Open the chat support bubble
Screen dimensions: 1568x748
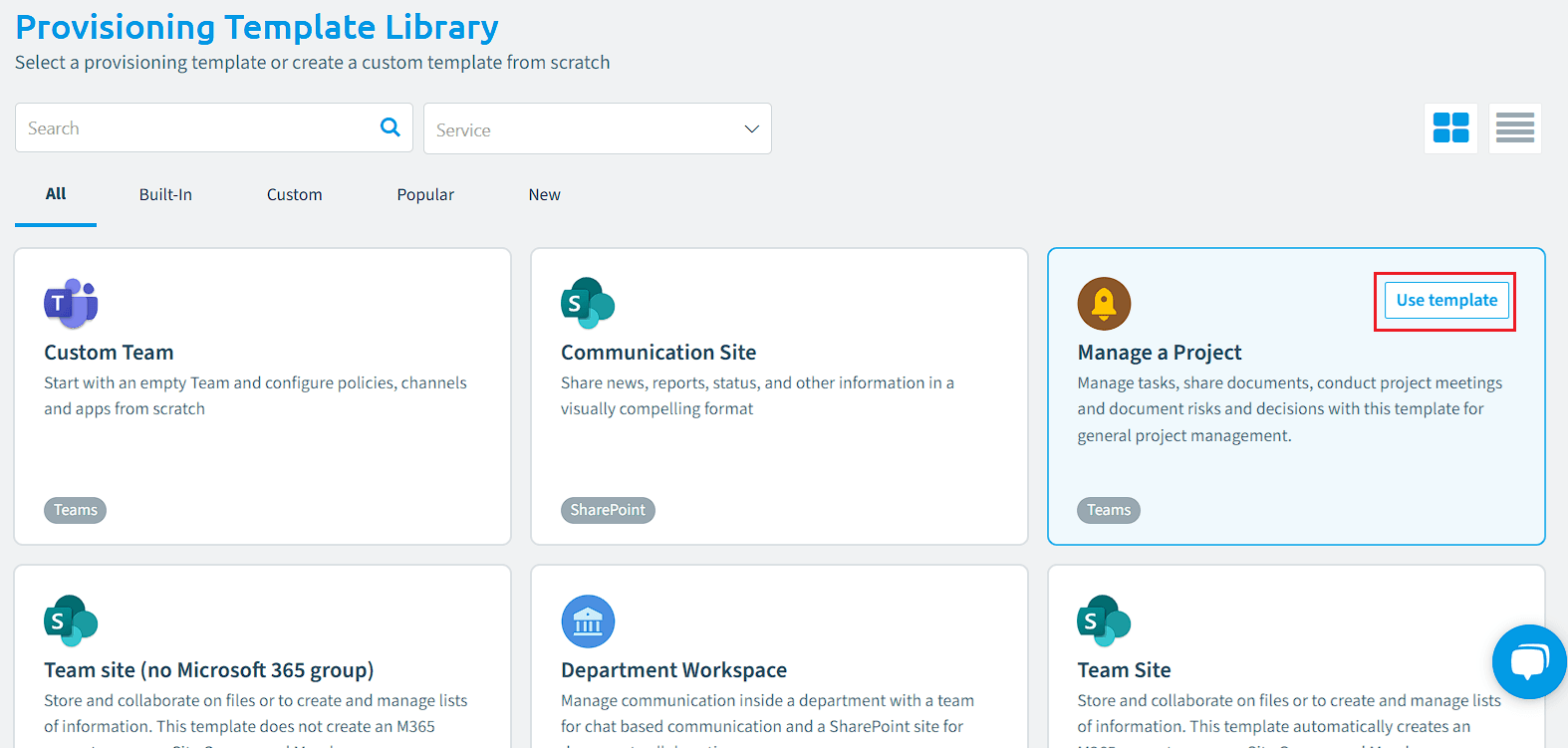coord(1529,661)
